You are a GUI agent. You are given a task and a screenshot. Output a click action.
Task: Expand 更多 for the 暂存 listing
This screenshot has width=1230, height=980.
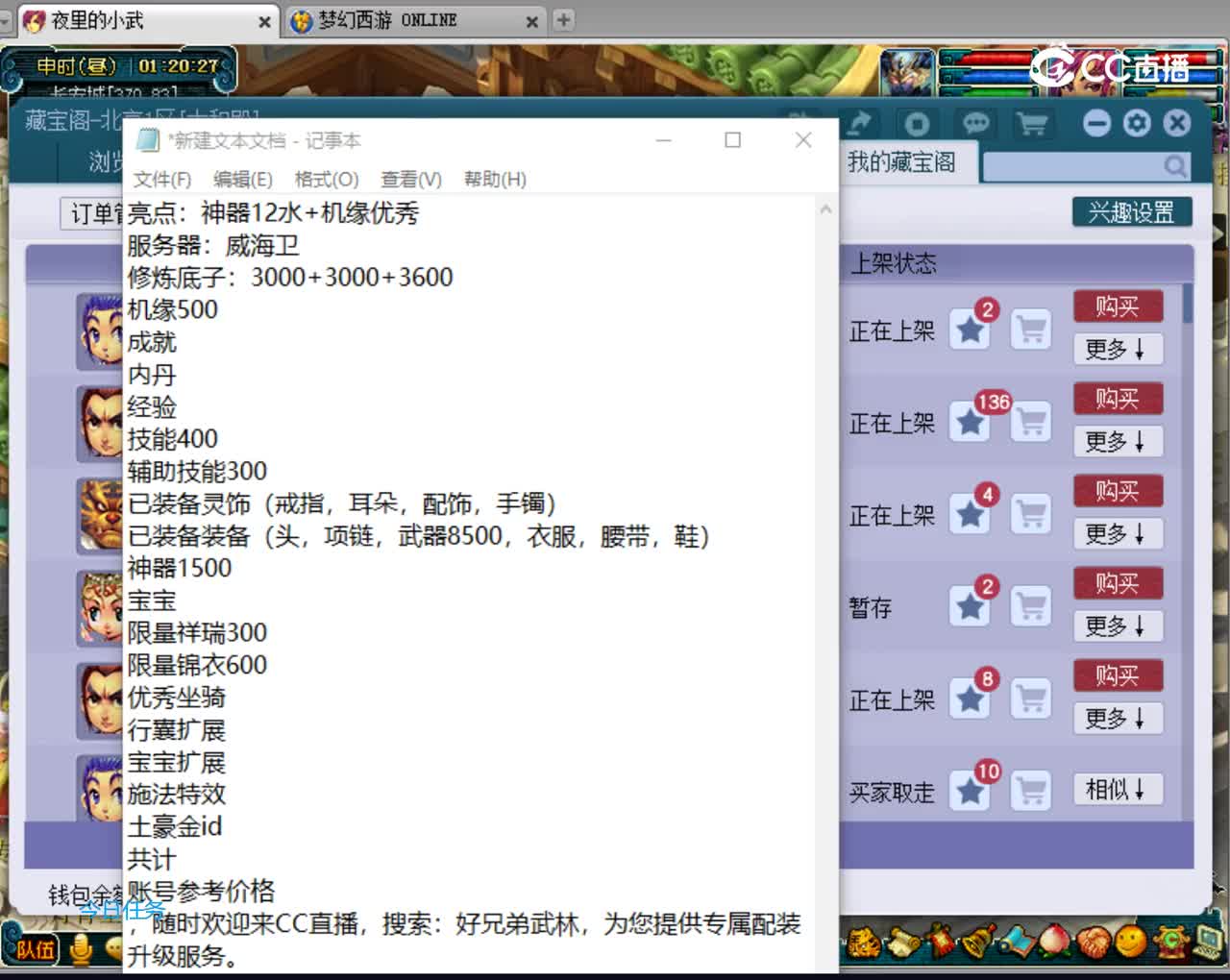pyautogui.click(x=1118, y=625)
